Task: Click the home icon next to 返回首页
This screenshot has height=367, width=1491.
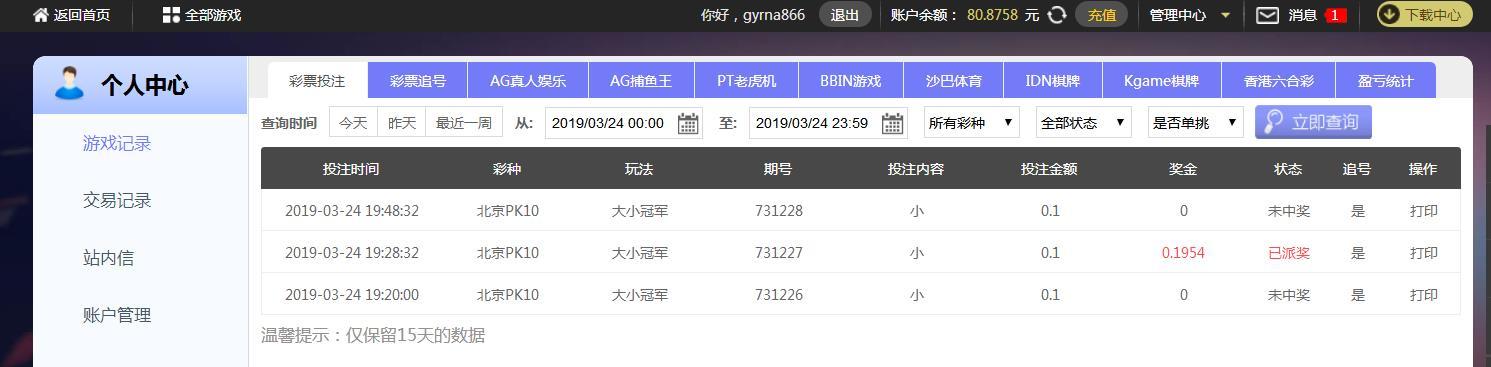Action: [41, 15]
